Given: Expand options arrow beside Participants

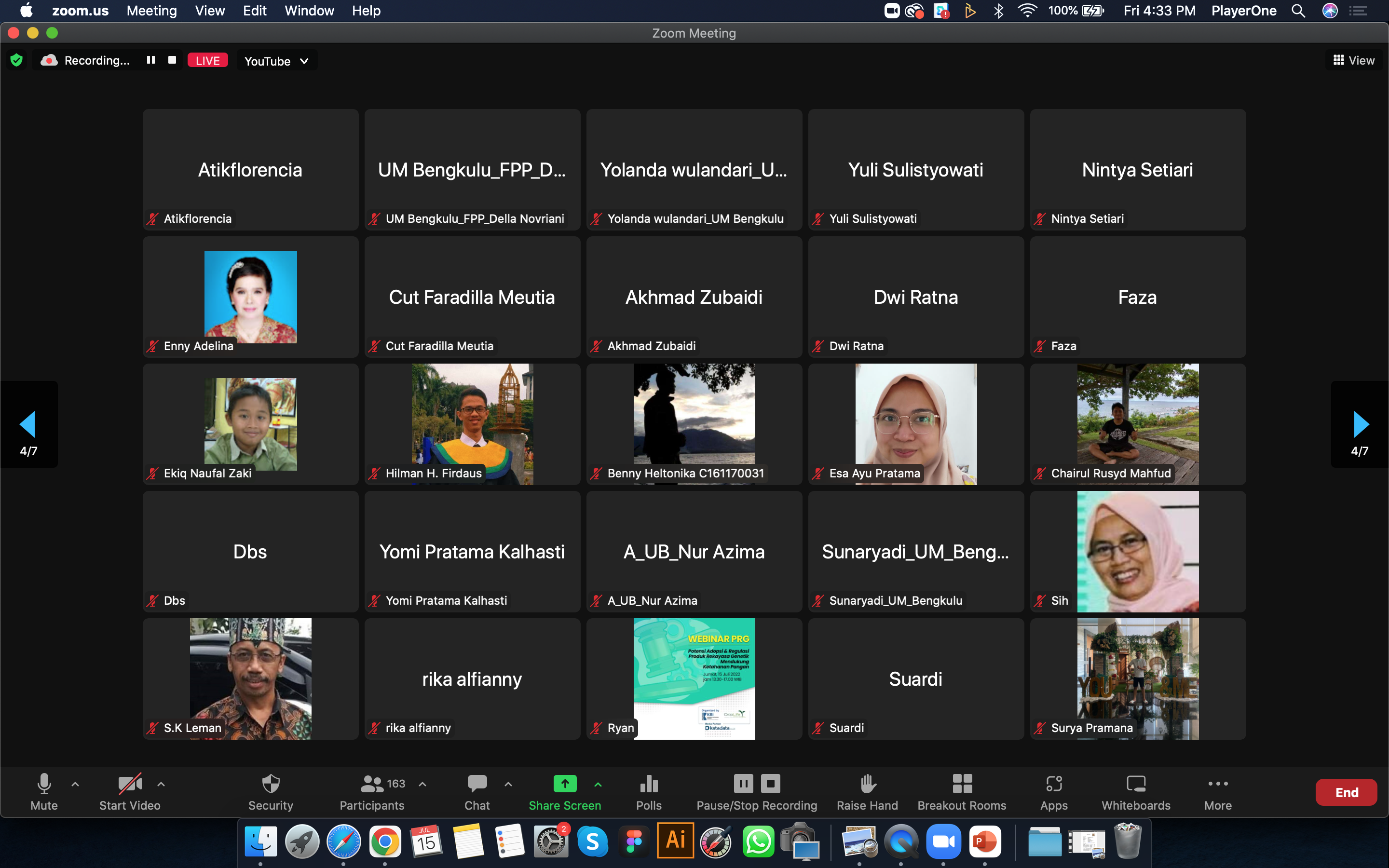Looking at the screenshot, I should tap(422, 784).
